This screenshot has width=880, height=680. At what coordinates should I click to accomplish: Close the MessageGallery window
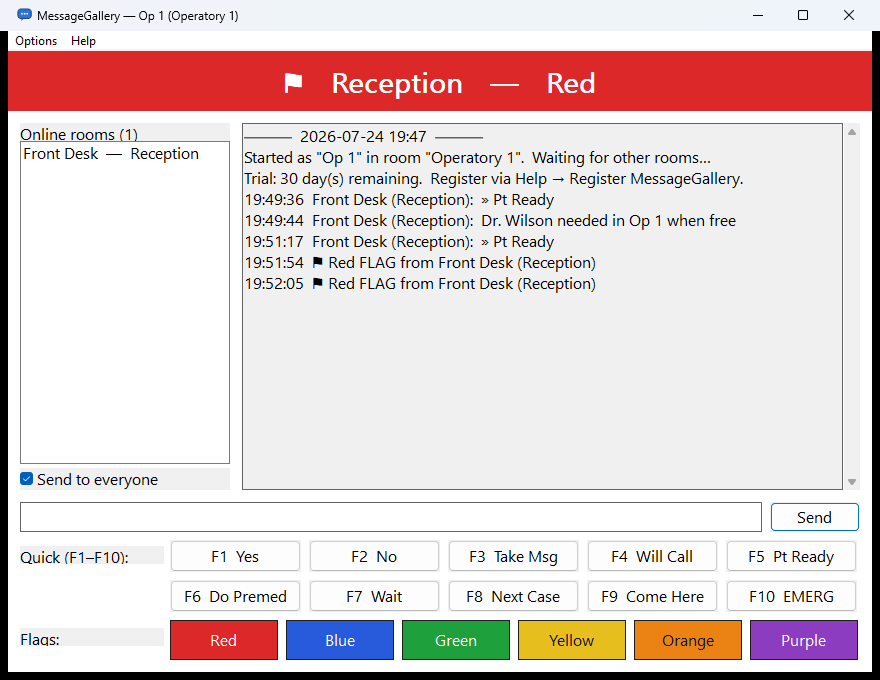click(x=849, y=15)
